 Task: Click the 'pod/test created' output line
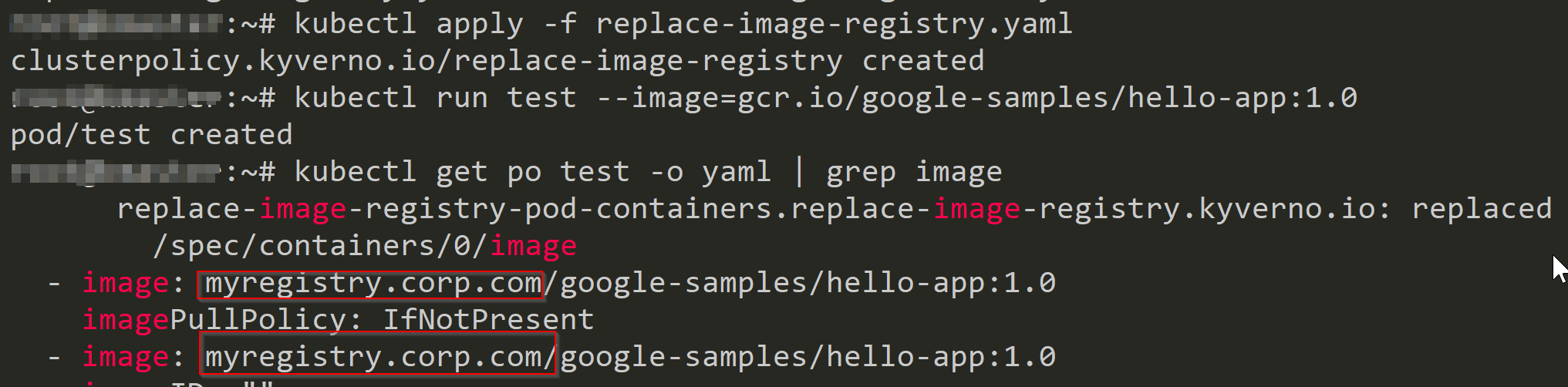coord(151,135)
